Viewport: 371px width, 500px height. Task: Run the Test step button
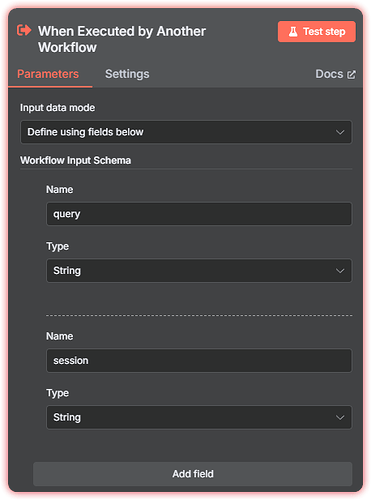click(x=317, y=32)
